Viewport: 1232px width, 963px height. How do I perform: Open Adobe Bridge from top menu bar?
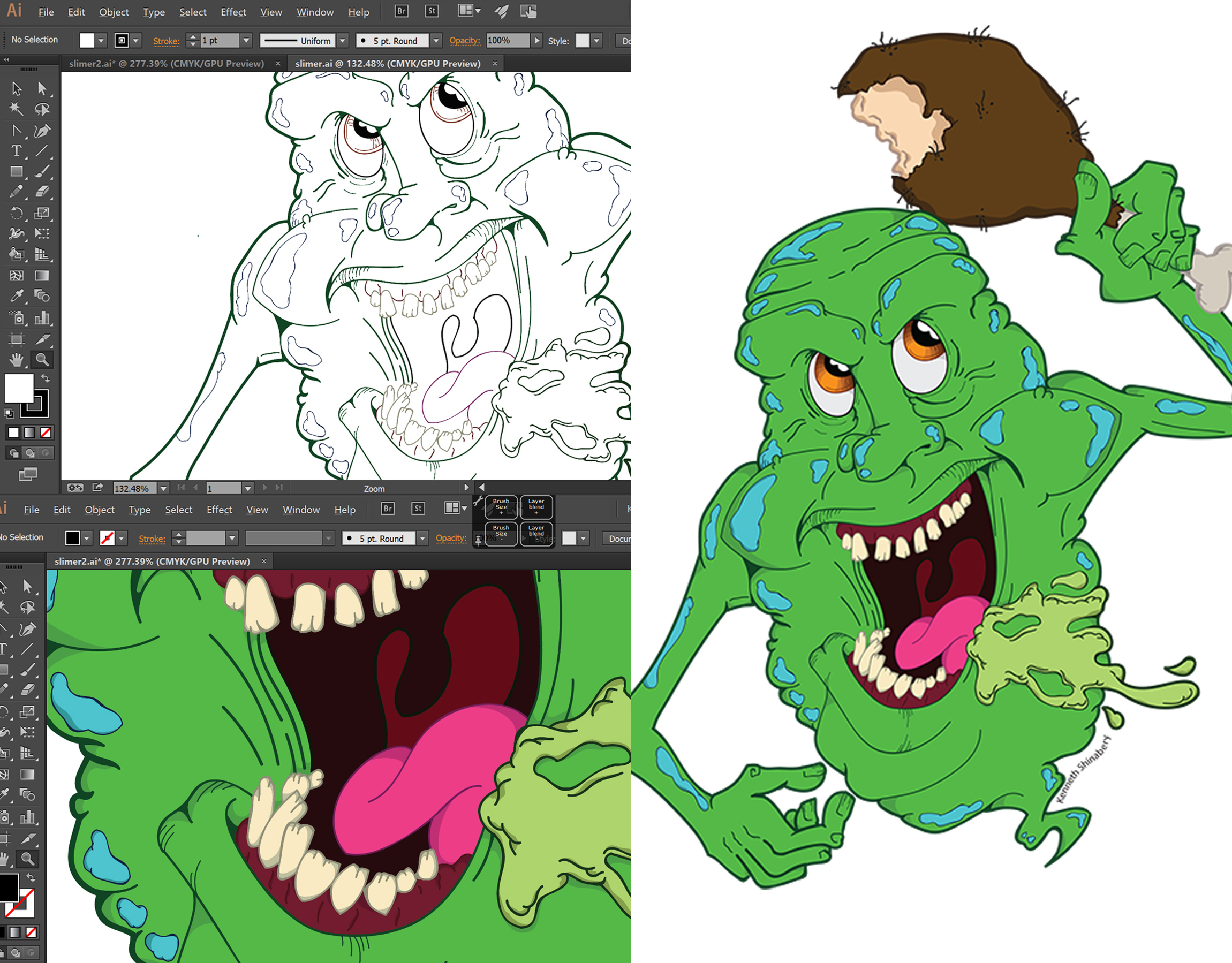pyautogui.click(x=401, y=11)
